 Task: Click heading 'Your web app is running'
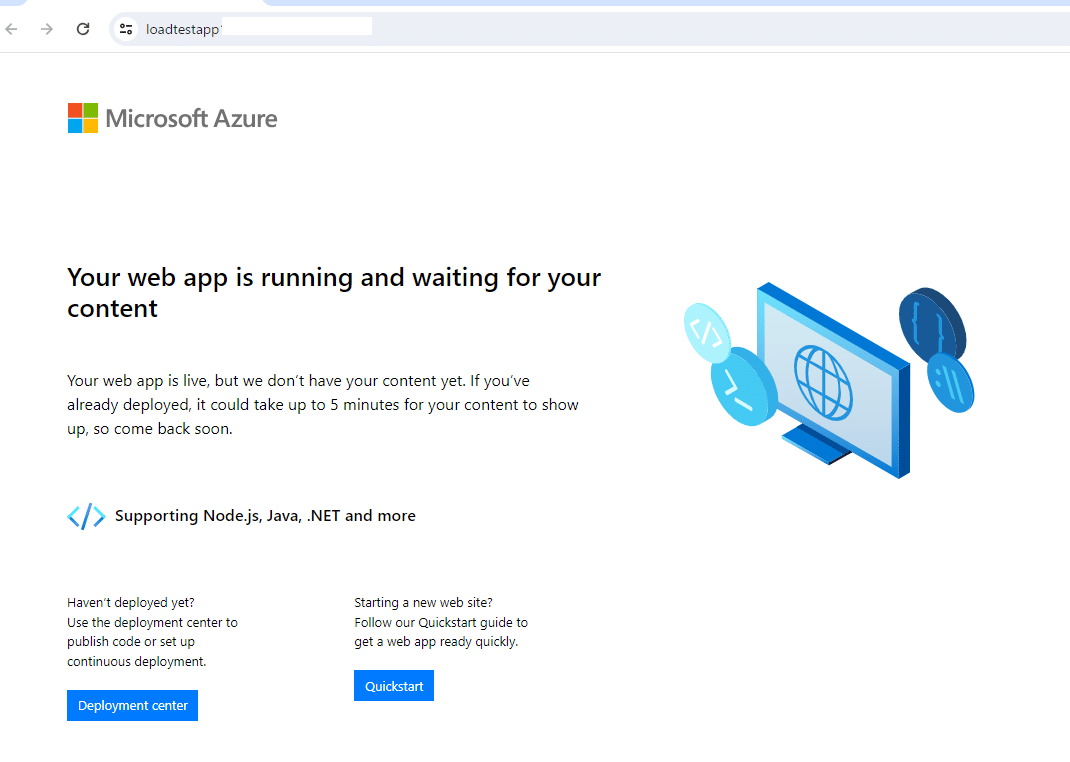click(334, 293)
